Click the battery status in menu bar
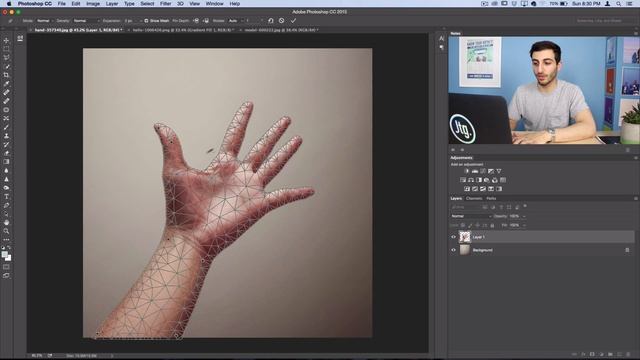The image size is (640, 360). click(x=558, y=4)
